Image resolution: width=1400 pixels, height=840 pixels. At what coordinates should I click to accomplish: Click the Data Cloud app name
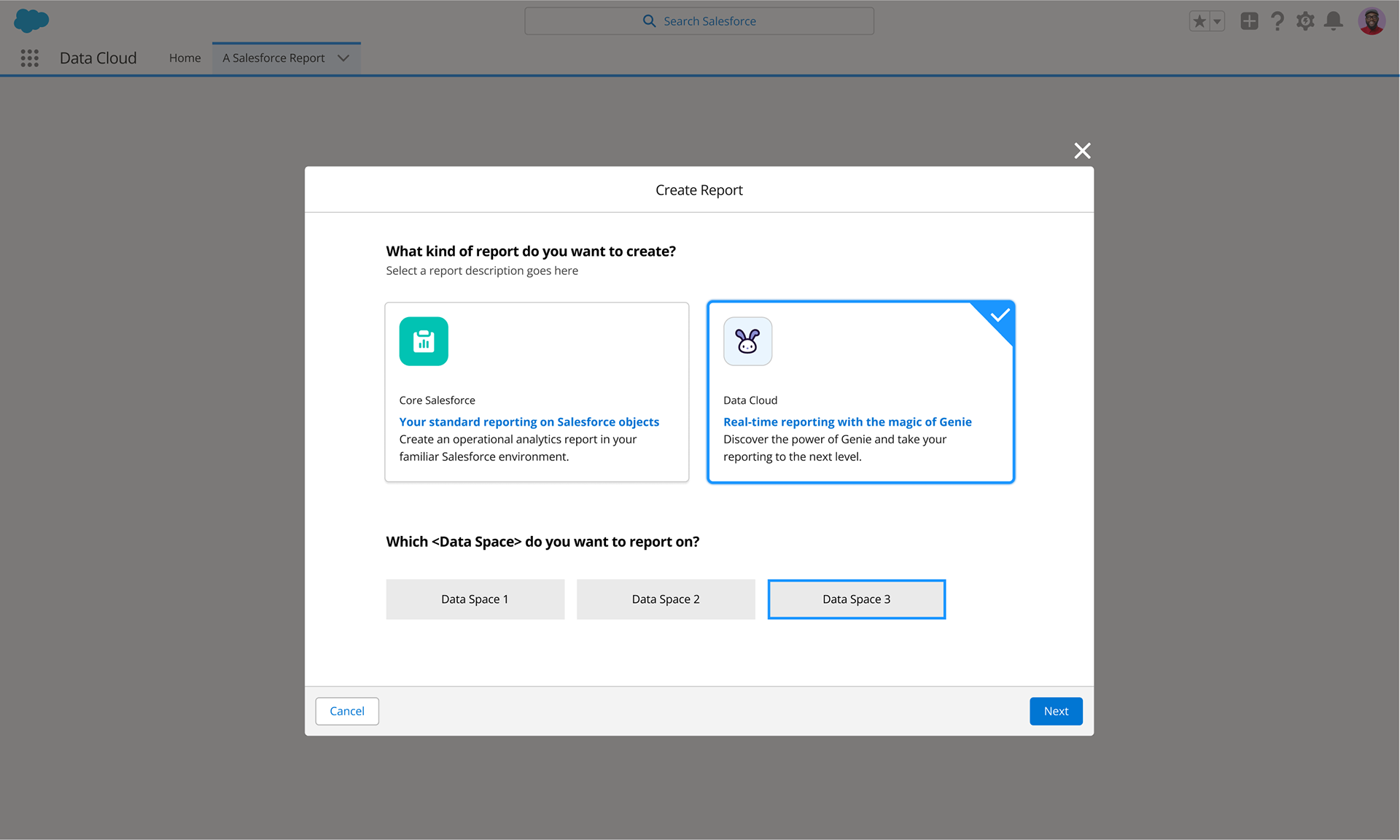98,58
